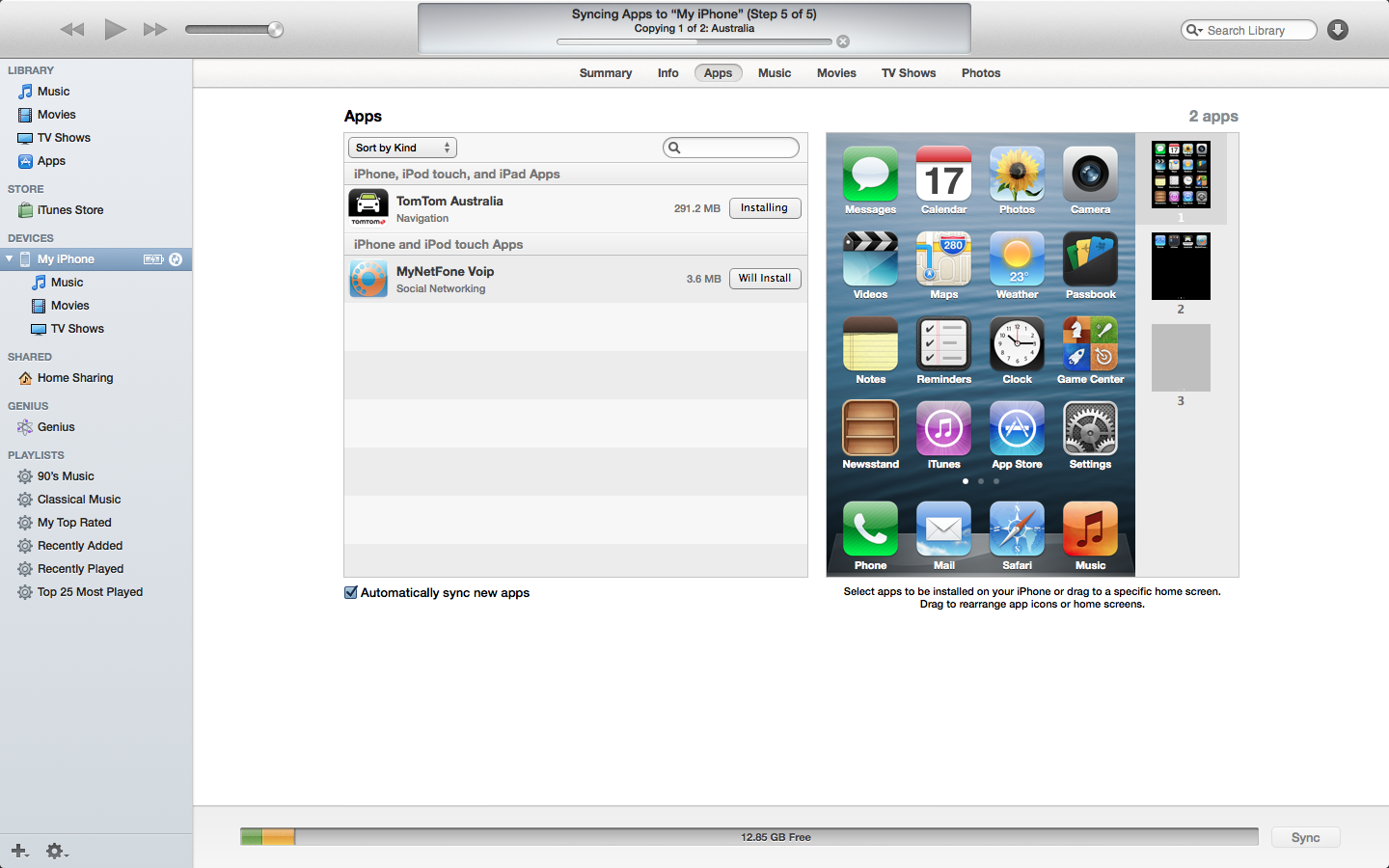Click the Rewind previous track button
This screenshot has width=1389, height=868.
[72, 29]
